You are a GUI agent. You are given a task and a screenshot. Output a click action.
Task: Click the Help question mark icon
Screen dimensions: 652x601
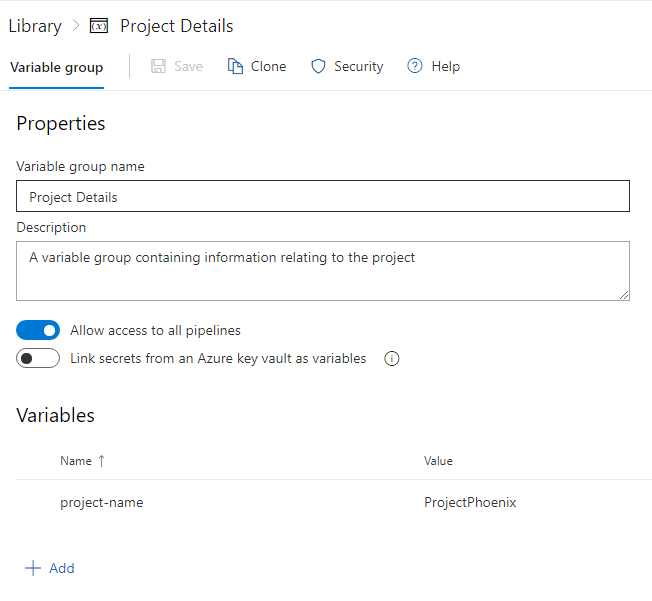(415, 67)
